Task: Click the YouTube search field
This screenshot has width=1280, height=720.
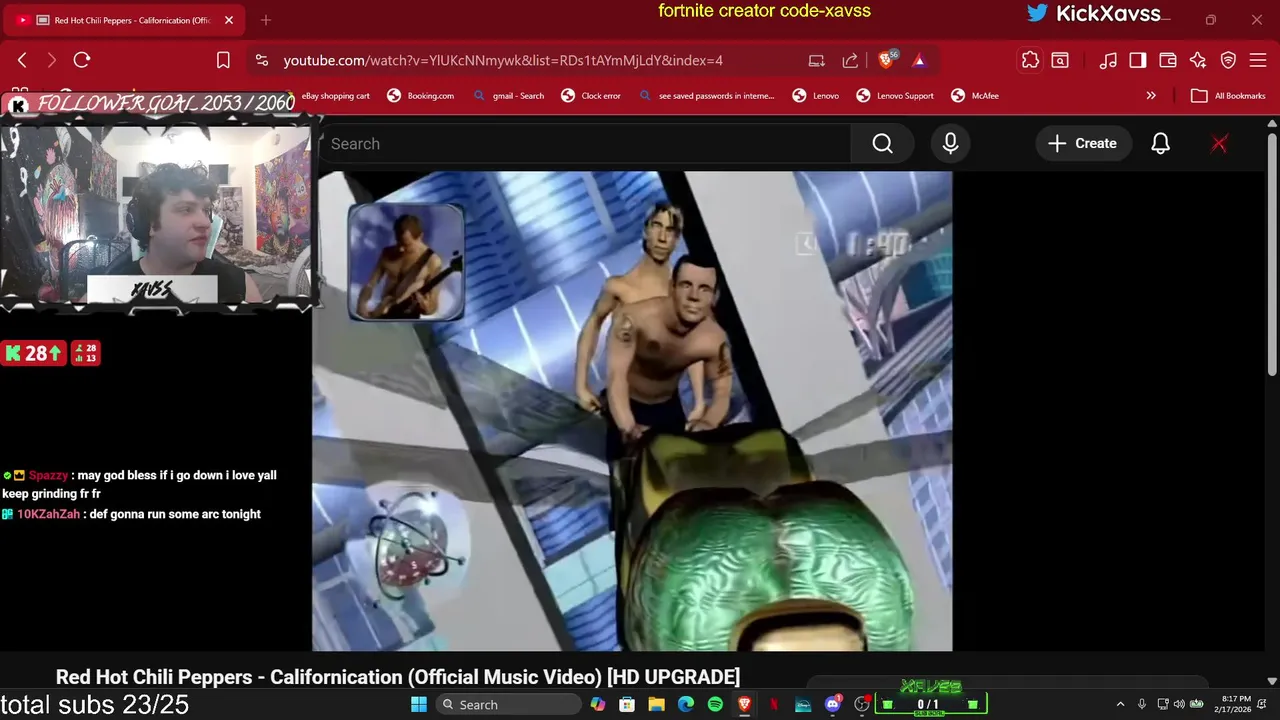Action: (x=585, y=144)
